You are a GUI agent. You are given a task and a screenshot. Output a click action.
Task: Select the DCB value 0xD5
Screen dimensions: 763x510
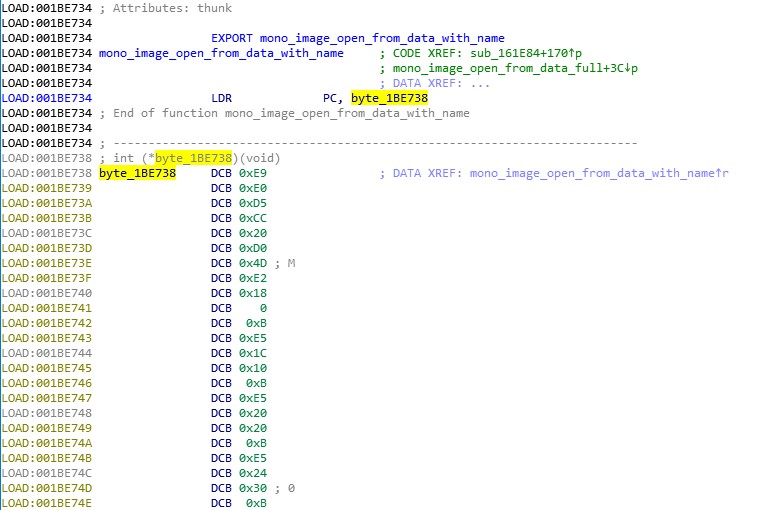pos(253,203)
